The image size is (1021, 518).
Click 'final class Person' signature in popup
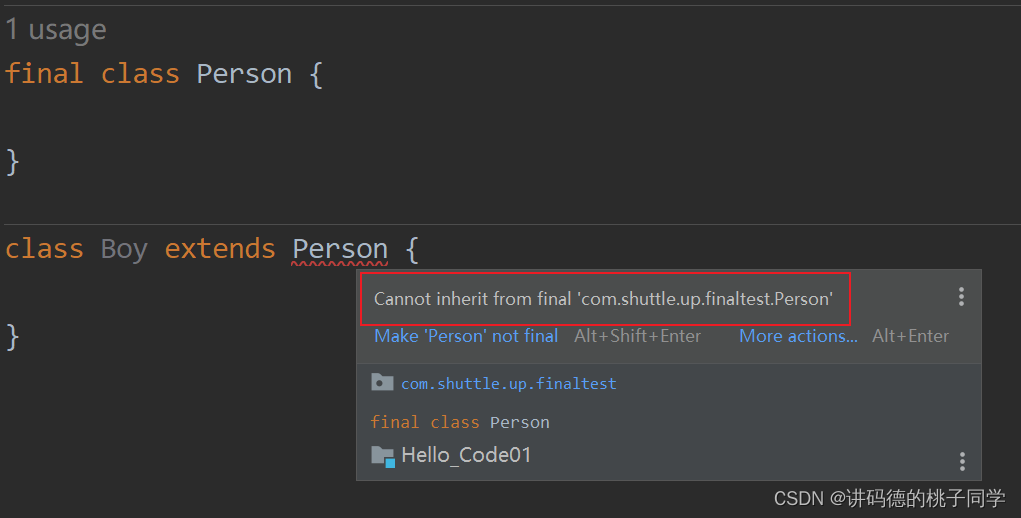click(459, 422)
